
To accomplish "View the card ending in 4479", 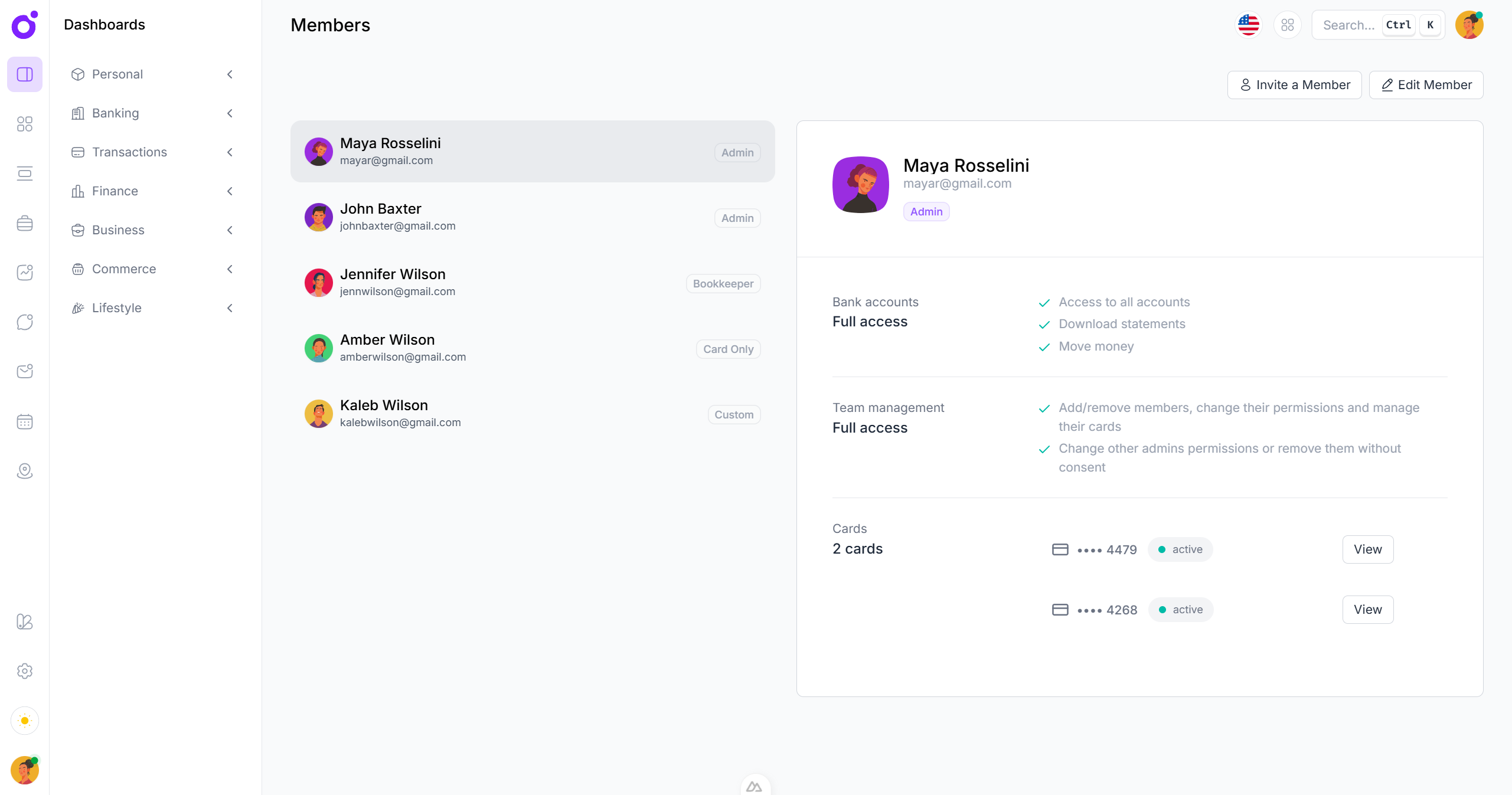I will [x=1367, y=549].
